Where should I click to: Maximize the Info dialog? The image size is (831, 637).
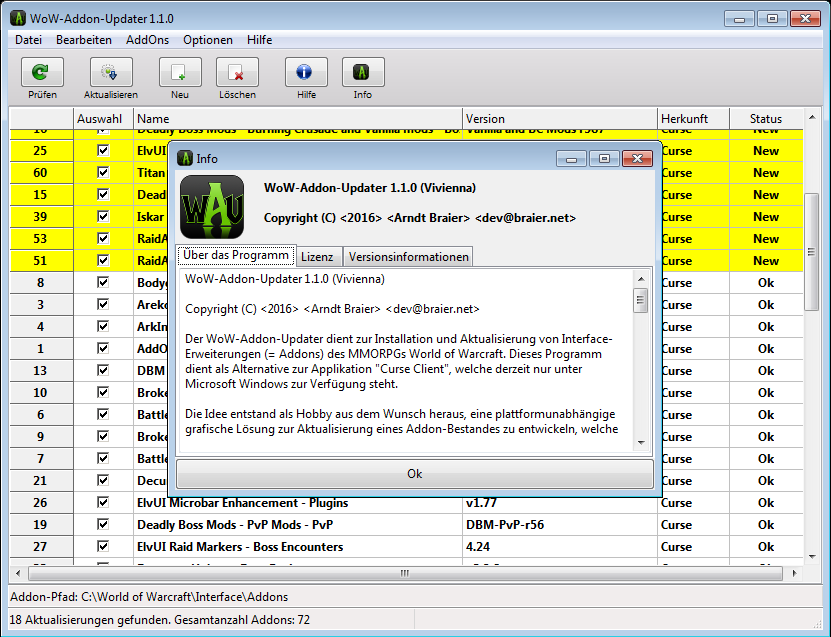pos(604,158)
